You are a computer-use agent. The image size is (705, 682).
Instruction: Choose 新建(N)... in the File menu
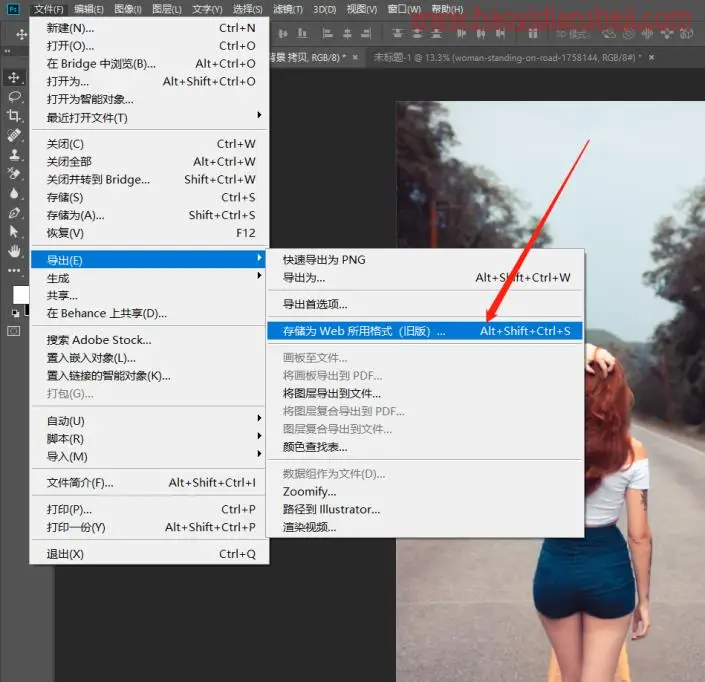tap(149, 28)
